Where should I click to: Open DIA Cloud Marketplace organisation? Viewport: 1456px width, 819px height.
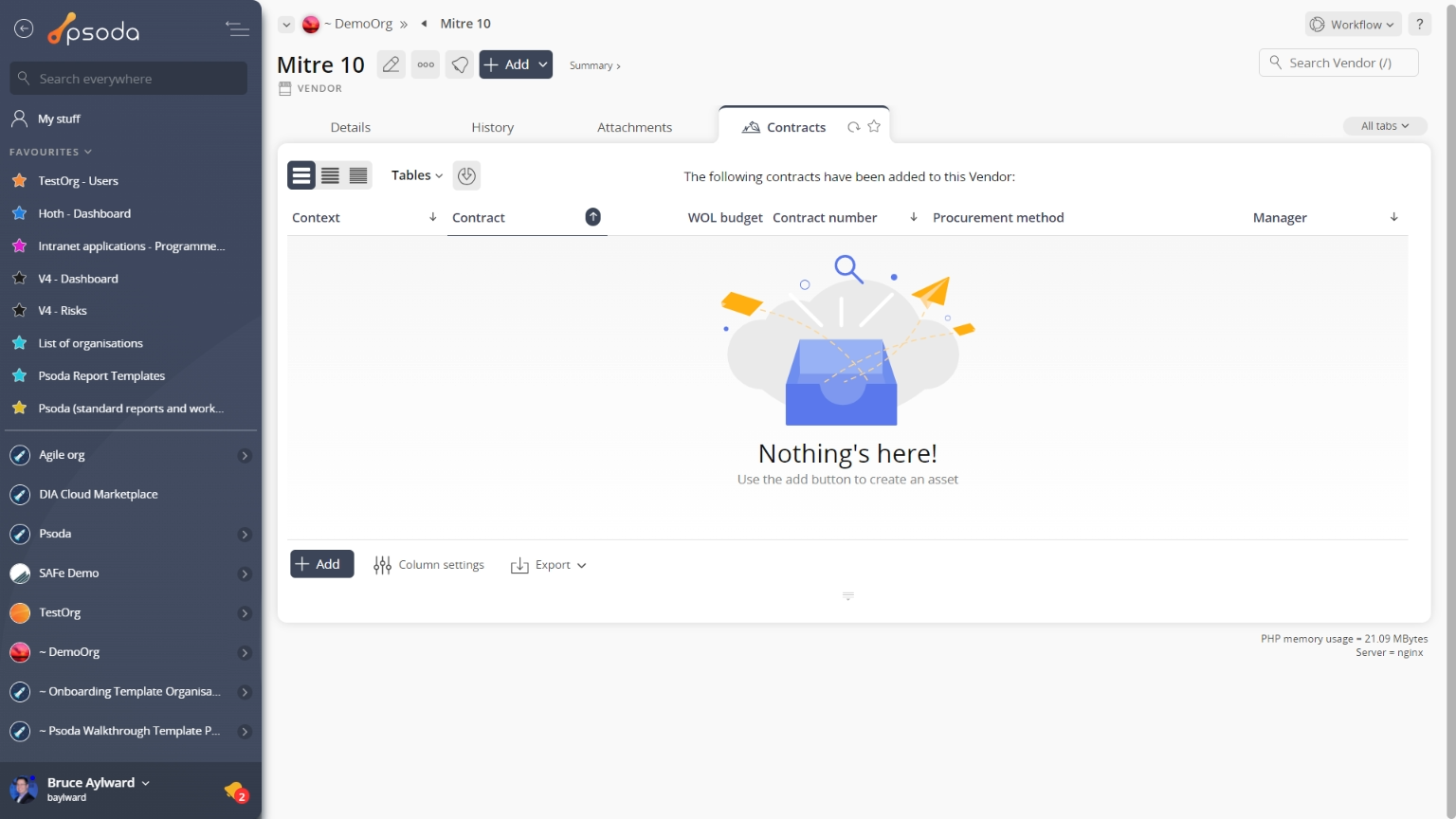99,495
